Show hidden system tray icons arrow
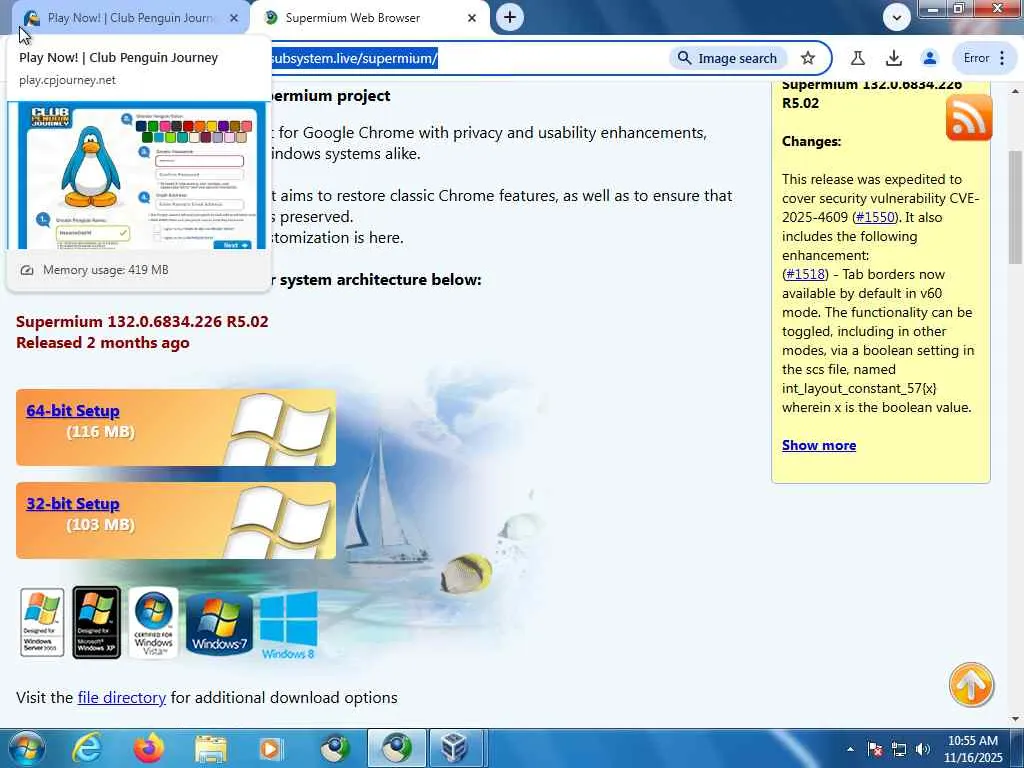The height and width of the screenshot is (768, 1024). (850, 749)
